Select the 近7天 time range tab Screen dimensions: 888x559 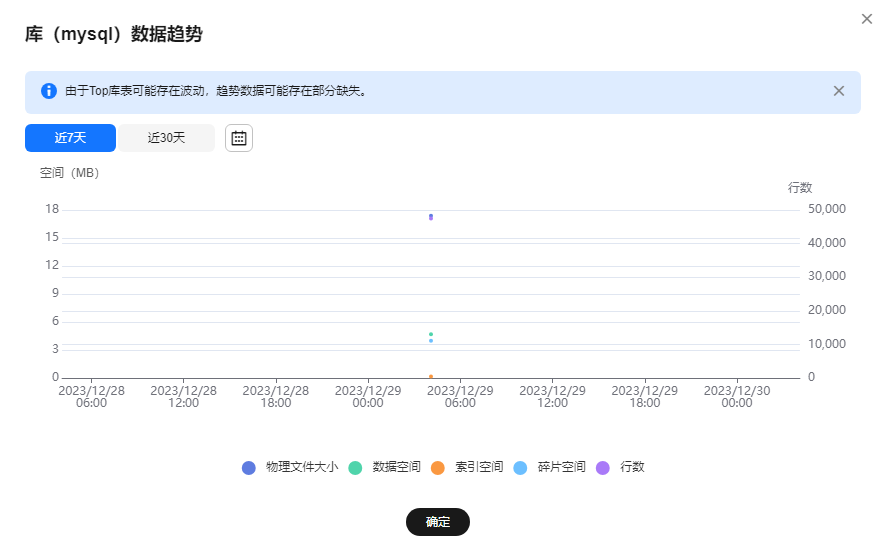tap(70, 138)
